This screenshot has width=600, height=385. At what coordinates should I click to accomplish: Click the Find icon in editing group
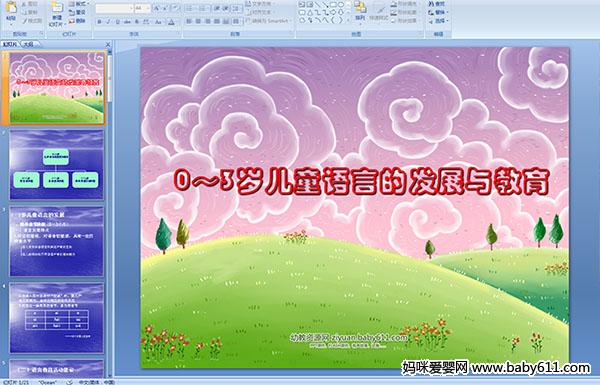click(438, 4)
